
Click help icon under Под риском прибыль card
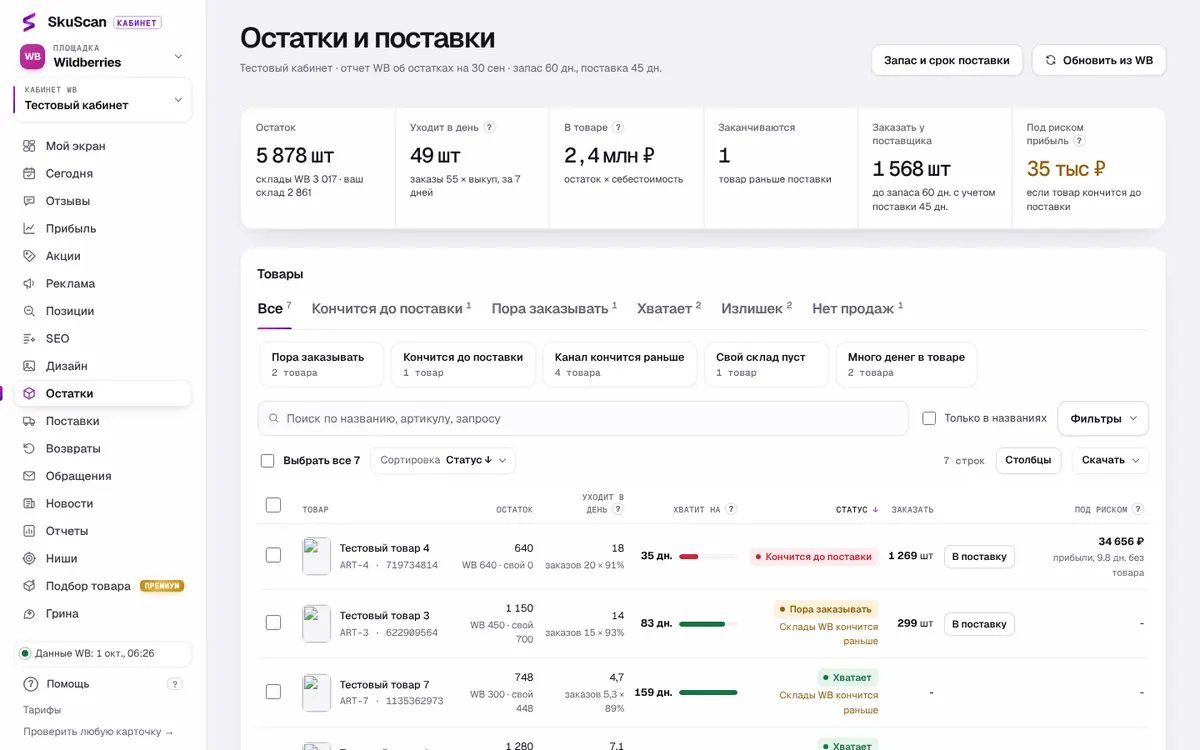[x=1079, y=141]
